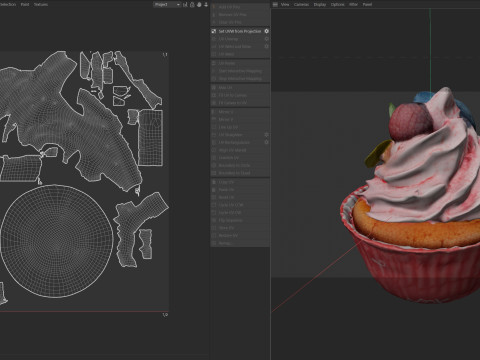Select the strawberry on the cupcake model
Screen dimensions: 480x360
coord(411,122)
